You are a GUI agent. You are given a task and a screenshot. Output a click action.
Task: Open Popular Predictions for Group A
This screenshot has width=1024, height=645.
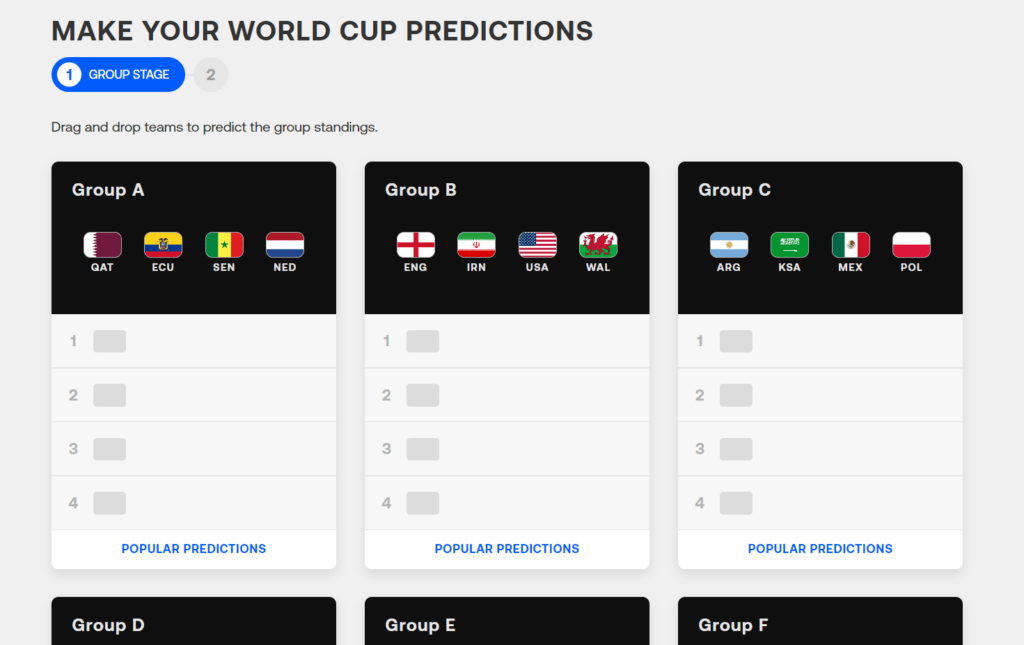(x=194, y=549)
